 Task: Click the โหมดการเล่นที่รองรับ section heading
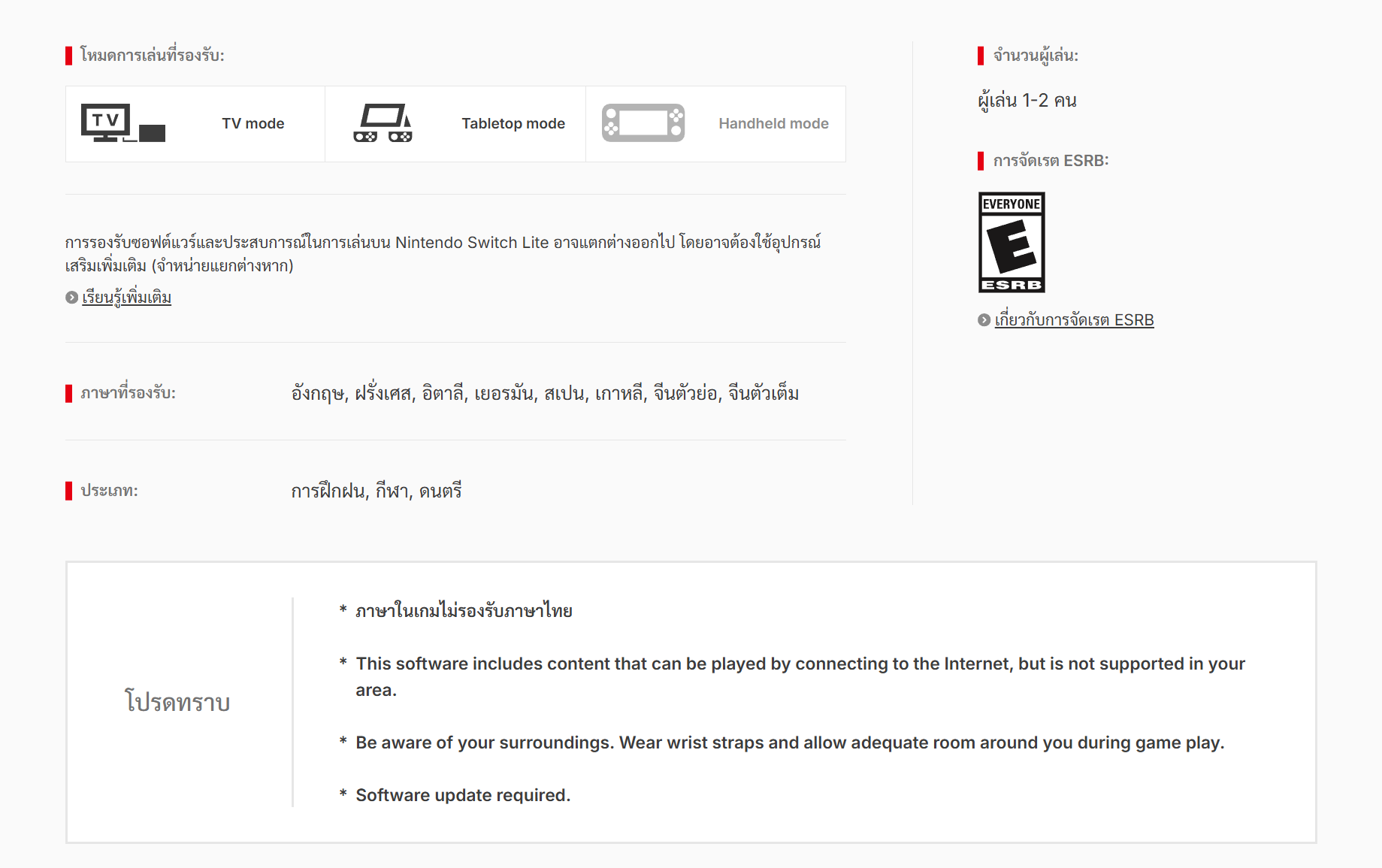[152, 56]
